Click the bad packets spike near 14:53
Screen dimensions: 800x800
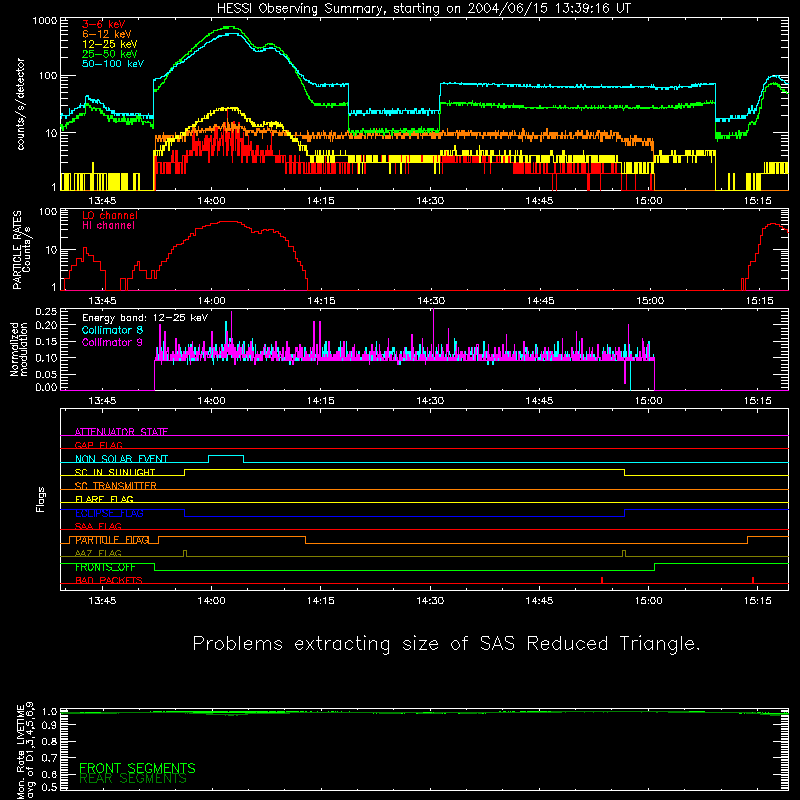(x=602, y=580)
